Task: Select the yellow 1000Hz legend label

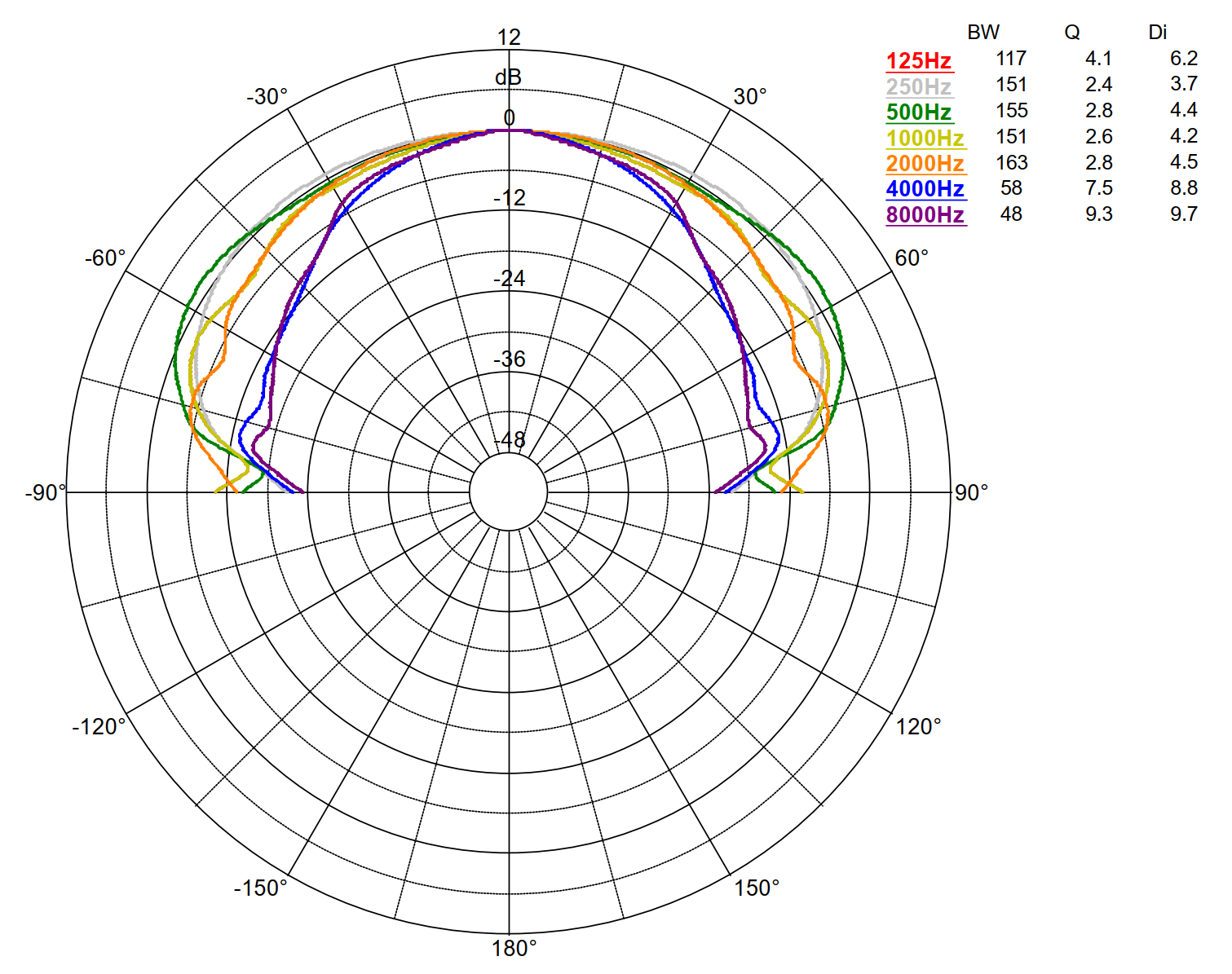Action: (x=925, y=139)
